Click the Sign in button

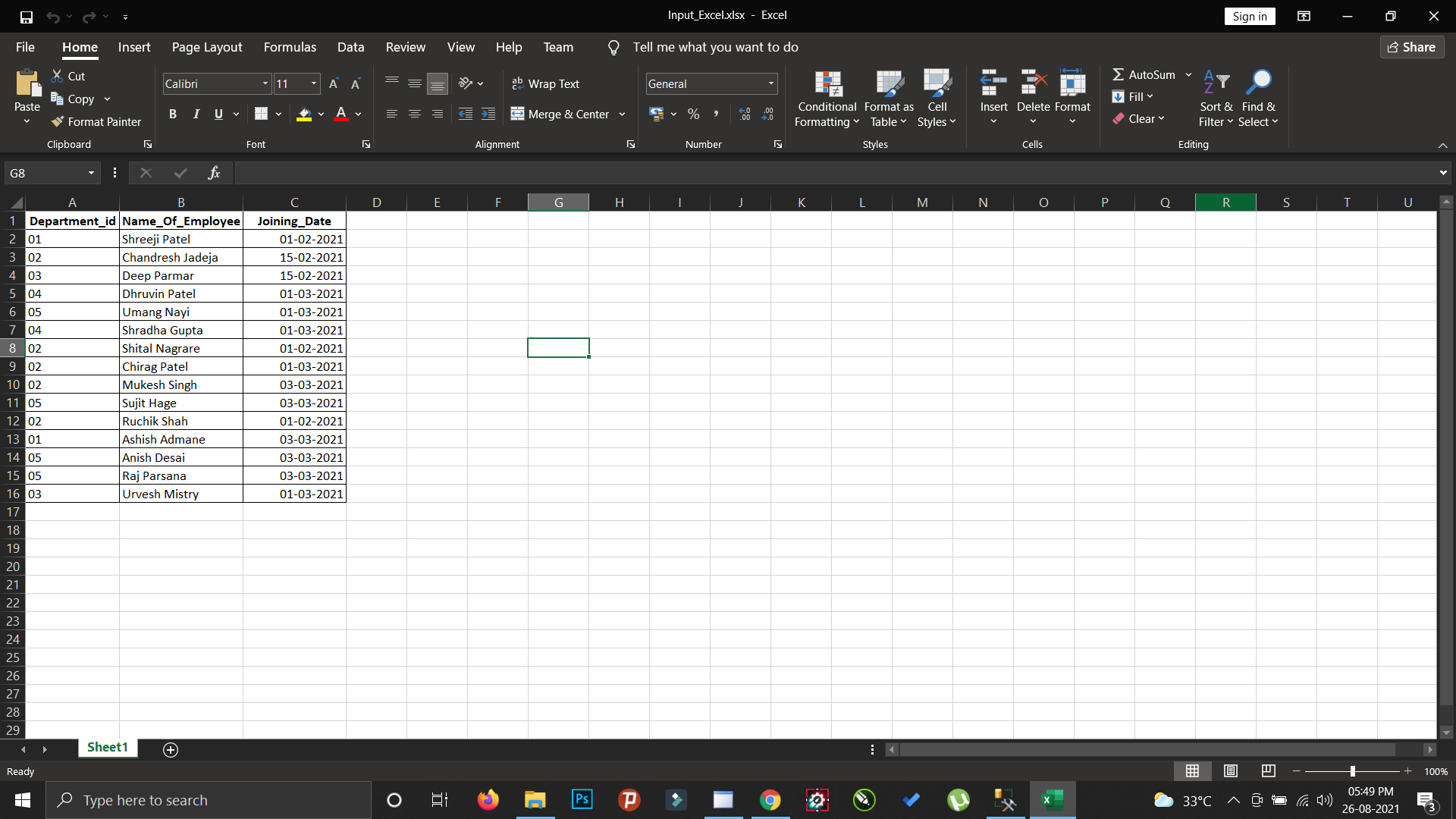click(x=1249, y=16)
